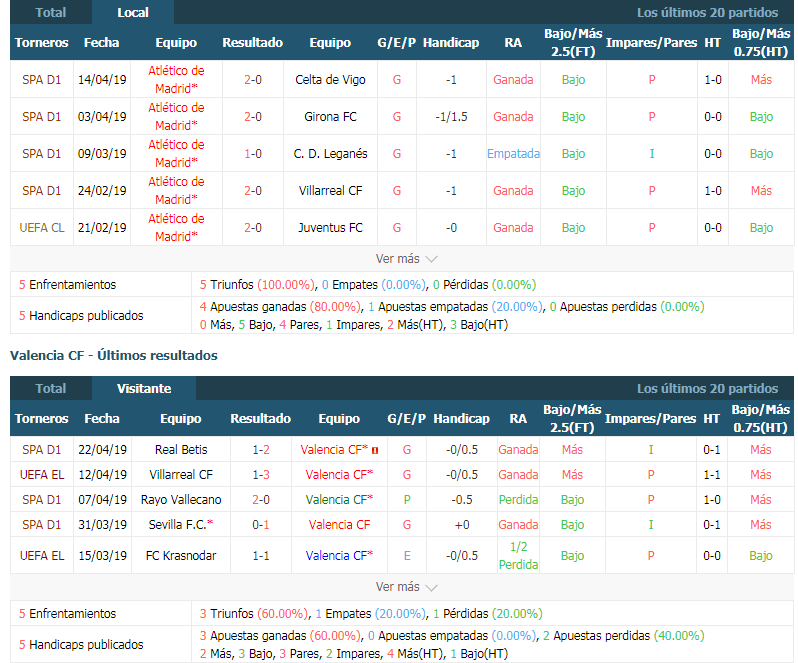
Task: Click Atlético de Madrid in 14/04/19 row
Action: pos(176,79)
